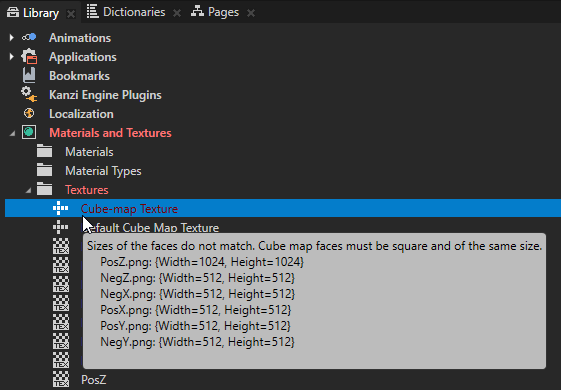Click the Materials folder icon
The image size is (561, 390).
click(44, 151)
